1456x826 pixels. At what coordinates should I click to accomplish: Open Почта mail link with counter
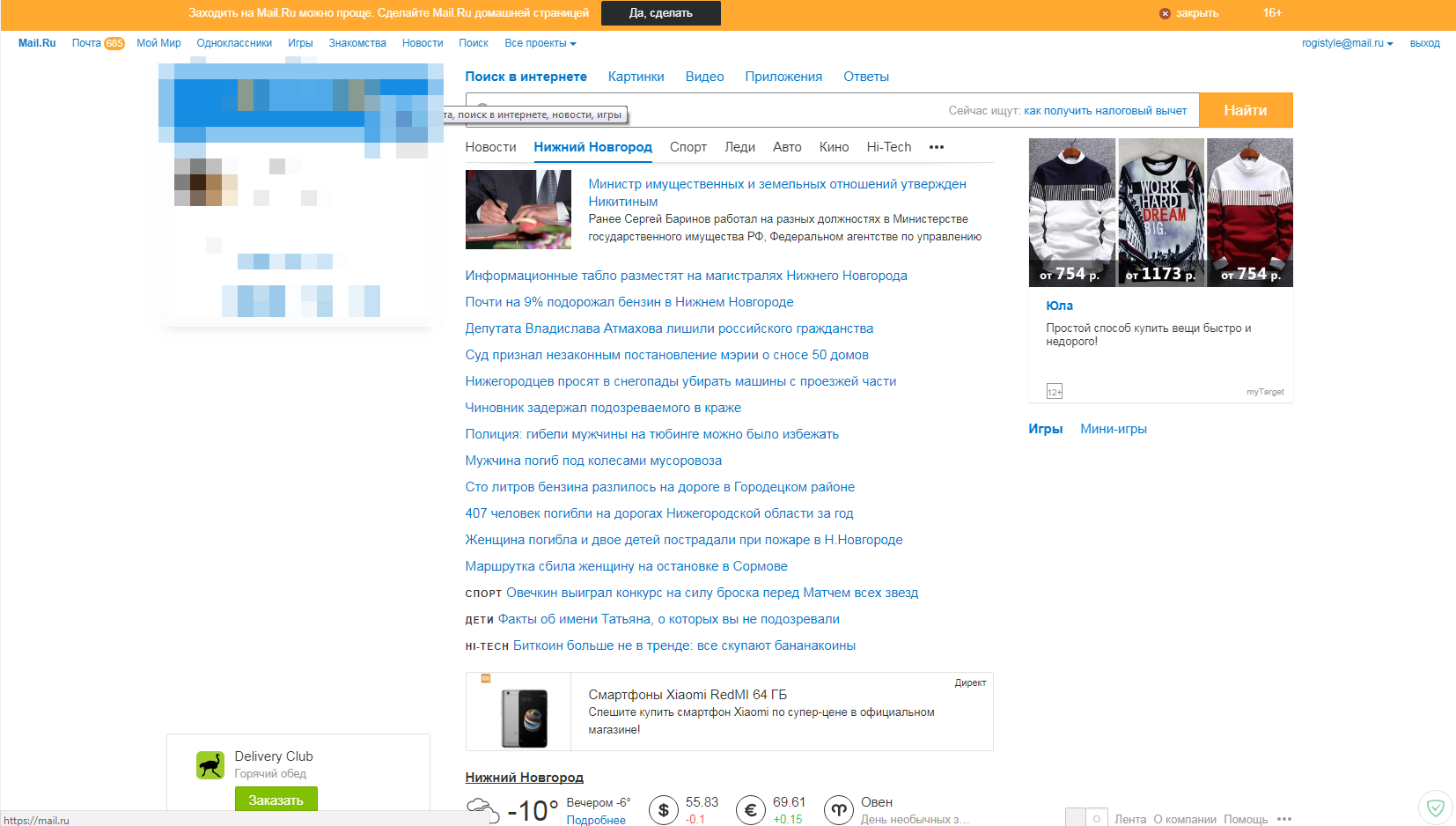pyautogui.click(x=98, y=43)
